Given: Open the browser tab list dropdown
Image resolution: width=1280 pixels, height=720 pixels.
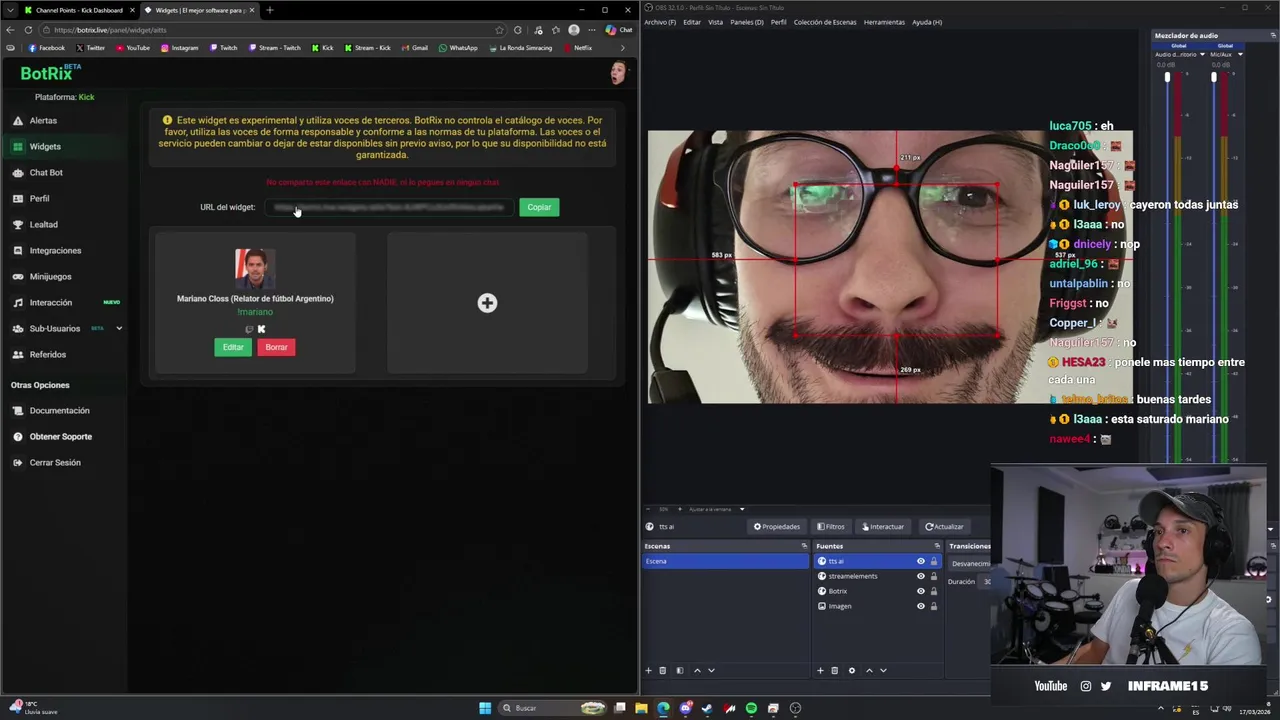Looking at the screenshot, I should pos(10,10).
